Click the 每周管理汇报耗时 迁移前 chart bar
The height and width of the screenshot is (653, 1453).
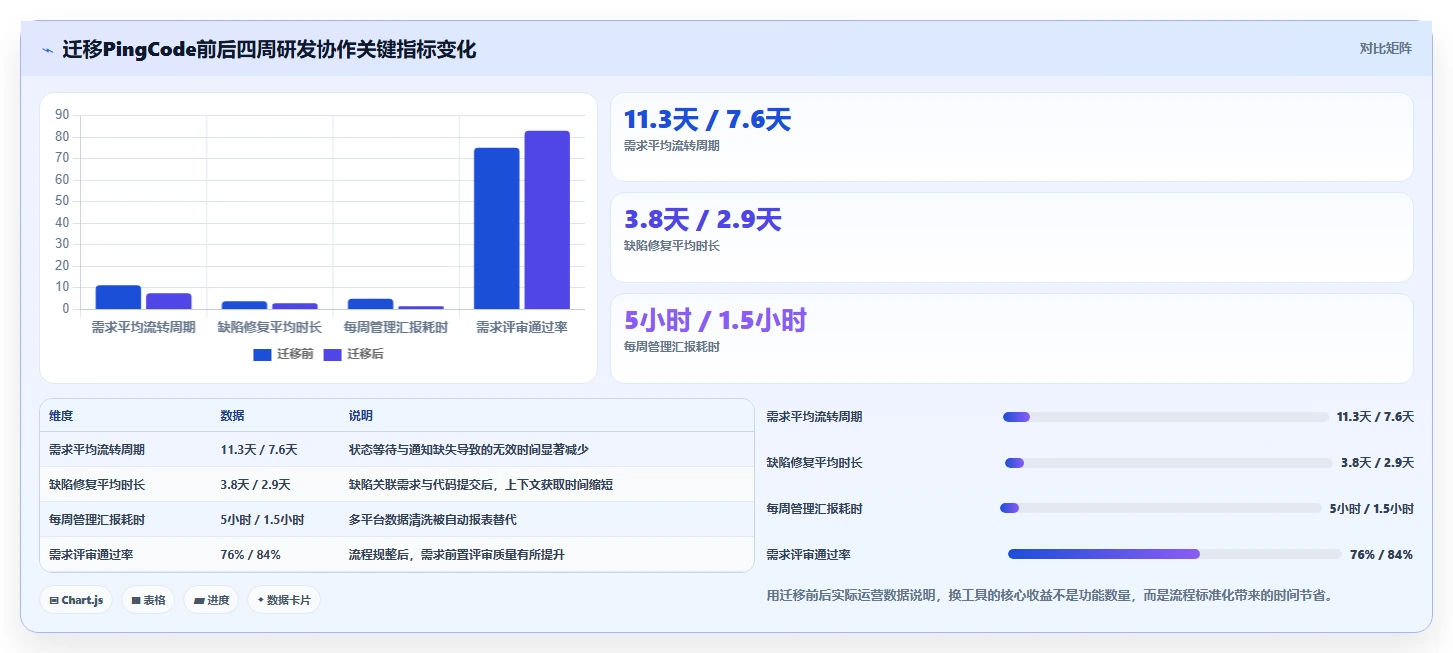pyautogui.click(x=370, y=304)
